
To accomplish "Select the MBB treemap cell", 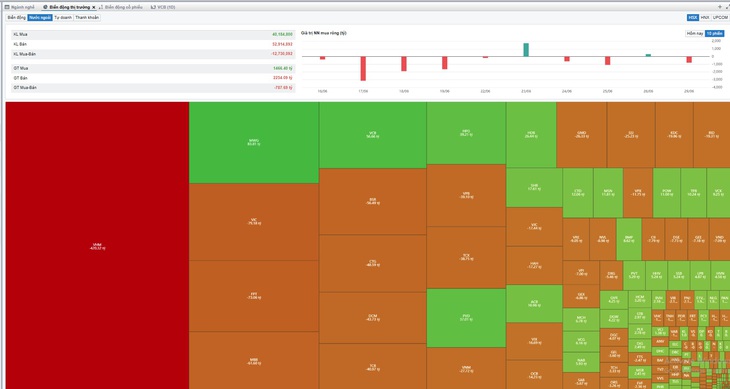I will pyautogui.click(x=254, y=360).
